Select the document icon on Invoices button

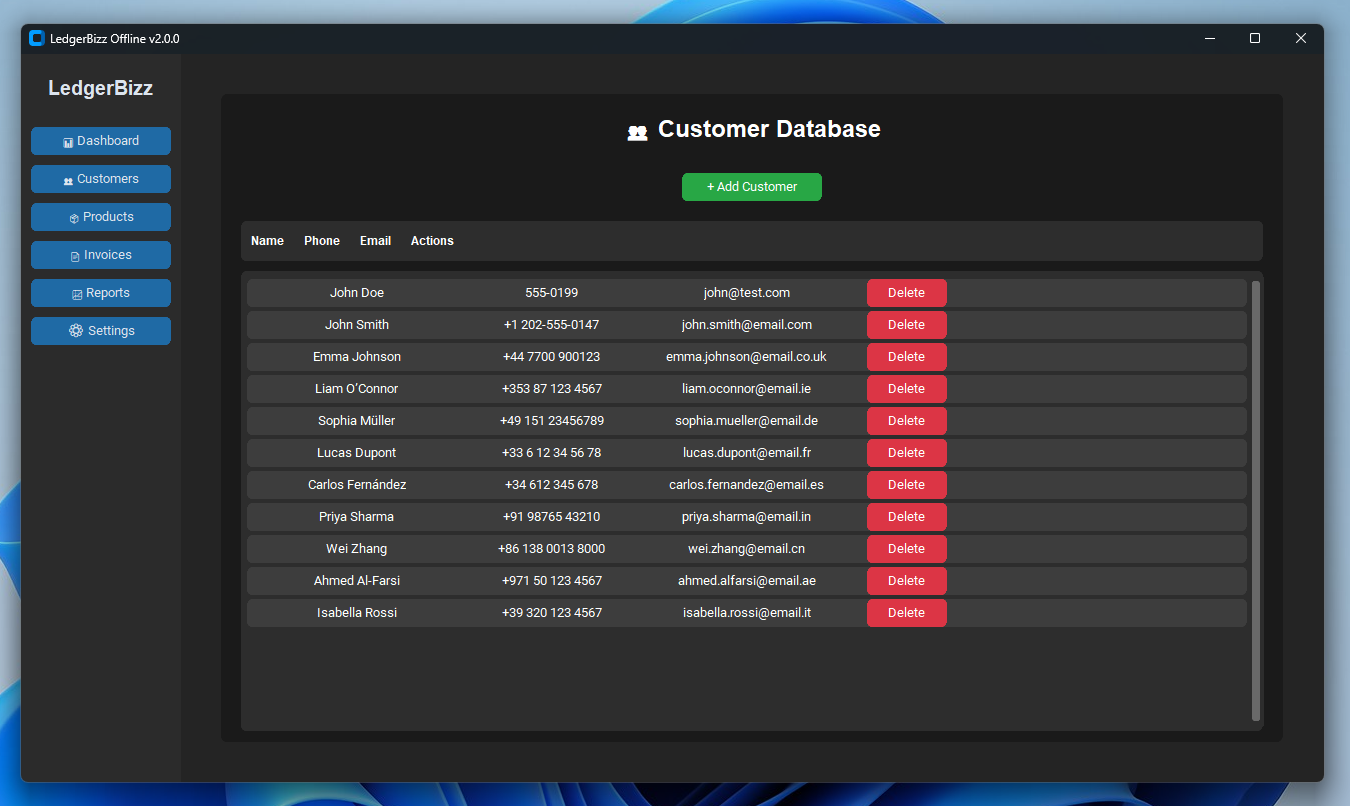coord(73,255)
